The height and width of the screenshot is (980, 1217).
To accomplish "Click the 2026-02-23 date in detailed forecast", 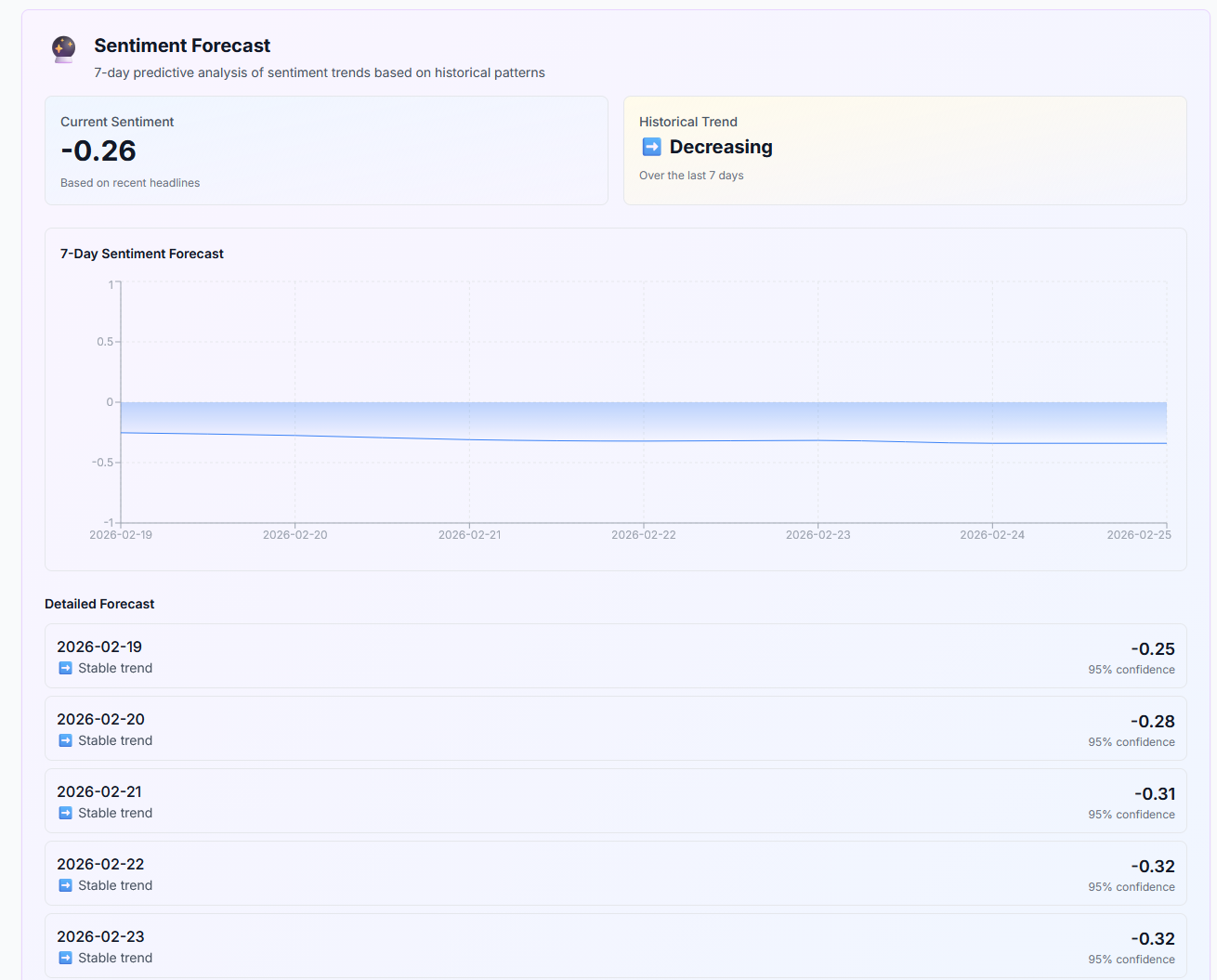I will [100, 936].
